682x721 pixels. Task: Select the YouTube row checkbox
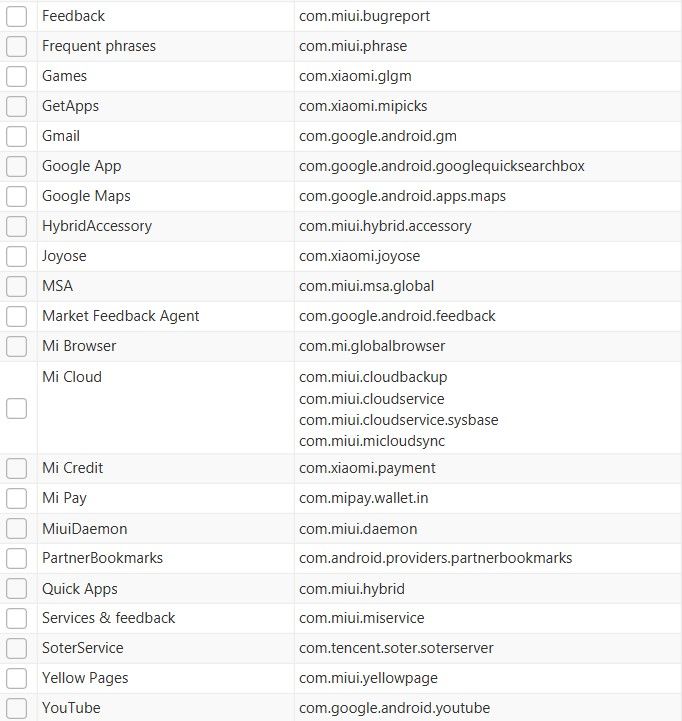tap(17, 709)
